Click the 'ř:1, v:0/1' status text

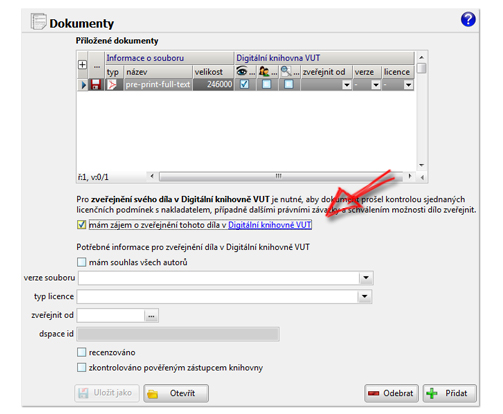tap(93, 177)
